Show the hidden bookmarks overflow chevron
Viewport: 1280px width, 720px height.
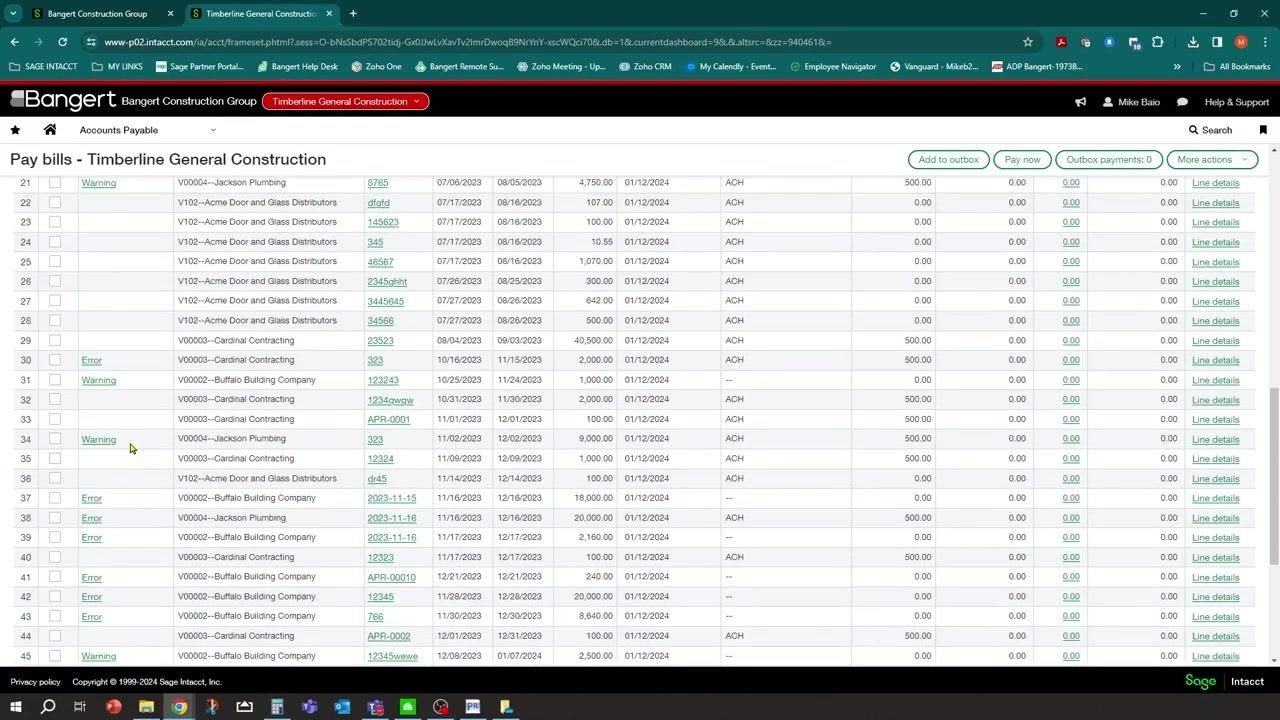click(x=1177, y=67)
